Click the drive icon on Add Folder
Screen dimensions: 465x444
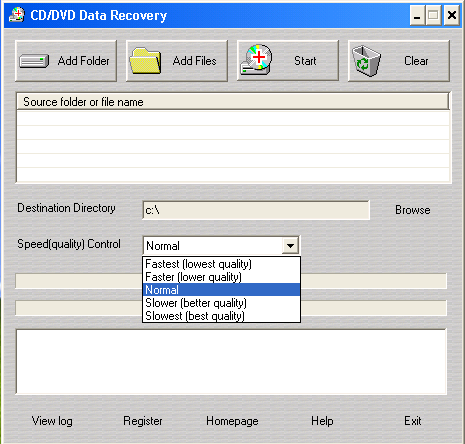coord(34,61)
